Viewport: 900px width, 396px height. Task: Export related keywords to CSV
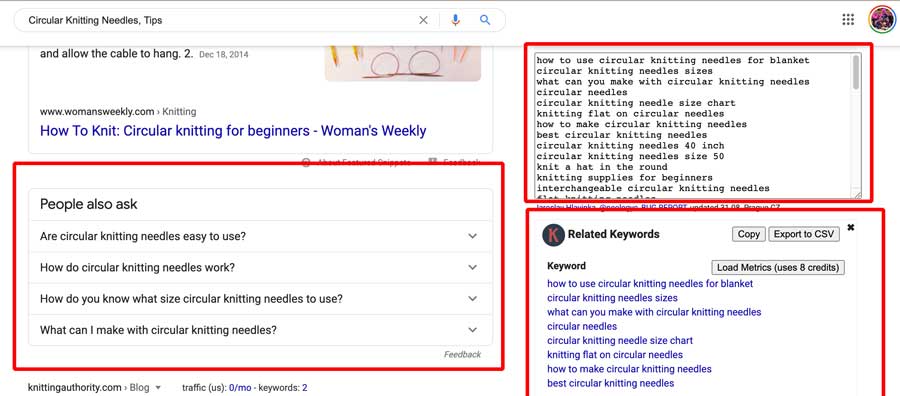pyautogui.click(x=804, y=234)
